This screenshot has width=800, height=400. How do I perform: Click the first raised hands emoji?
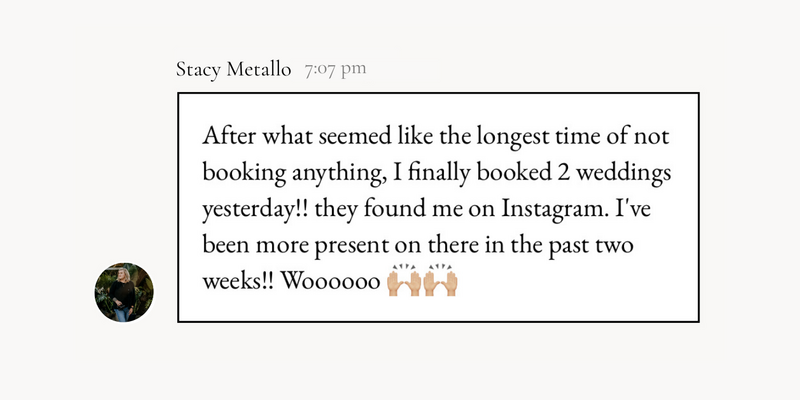(404, 280)
